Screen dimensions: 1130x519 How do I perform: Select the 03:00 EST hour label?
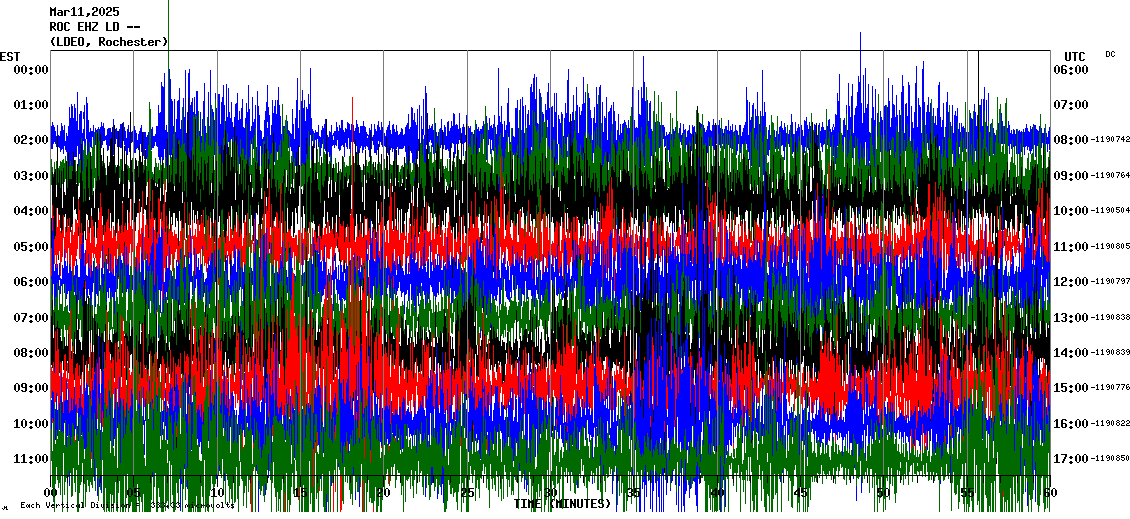click(32, 176)
